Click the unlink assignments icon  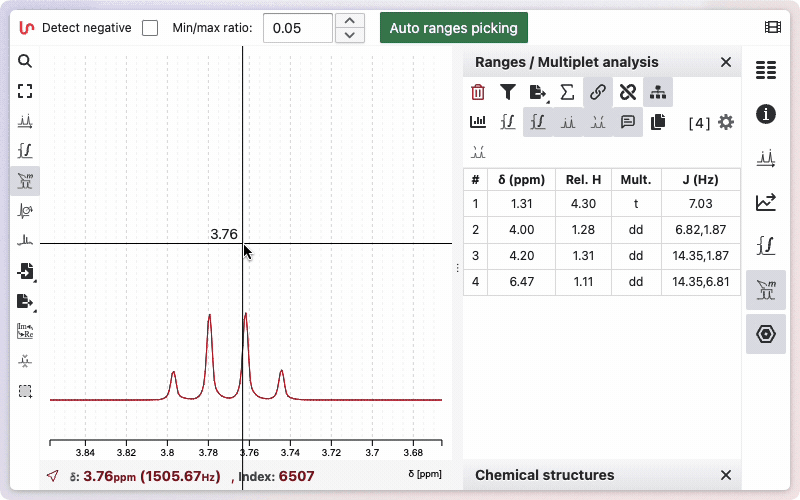628,93
